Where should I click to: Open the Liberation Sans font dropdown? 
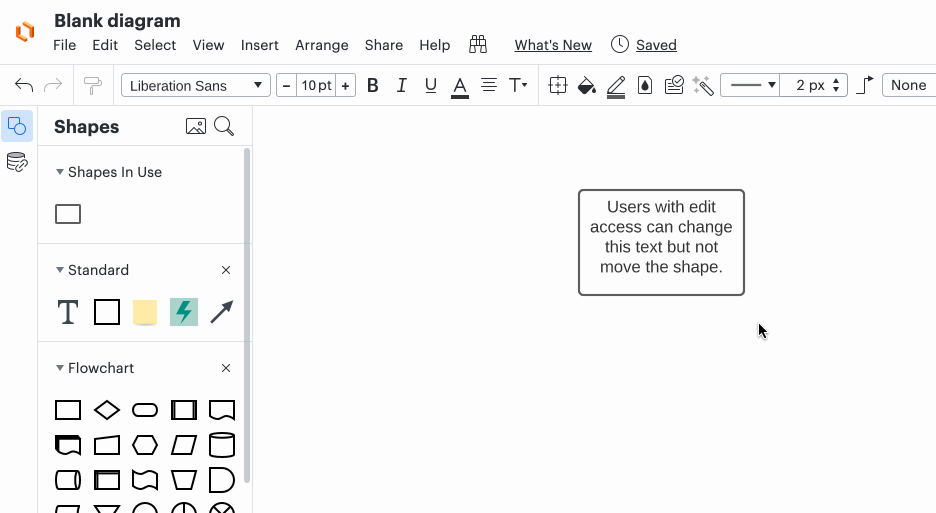[x=196, y=85]
